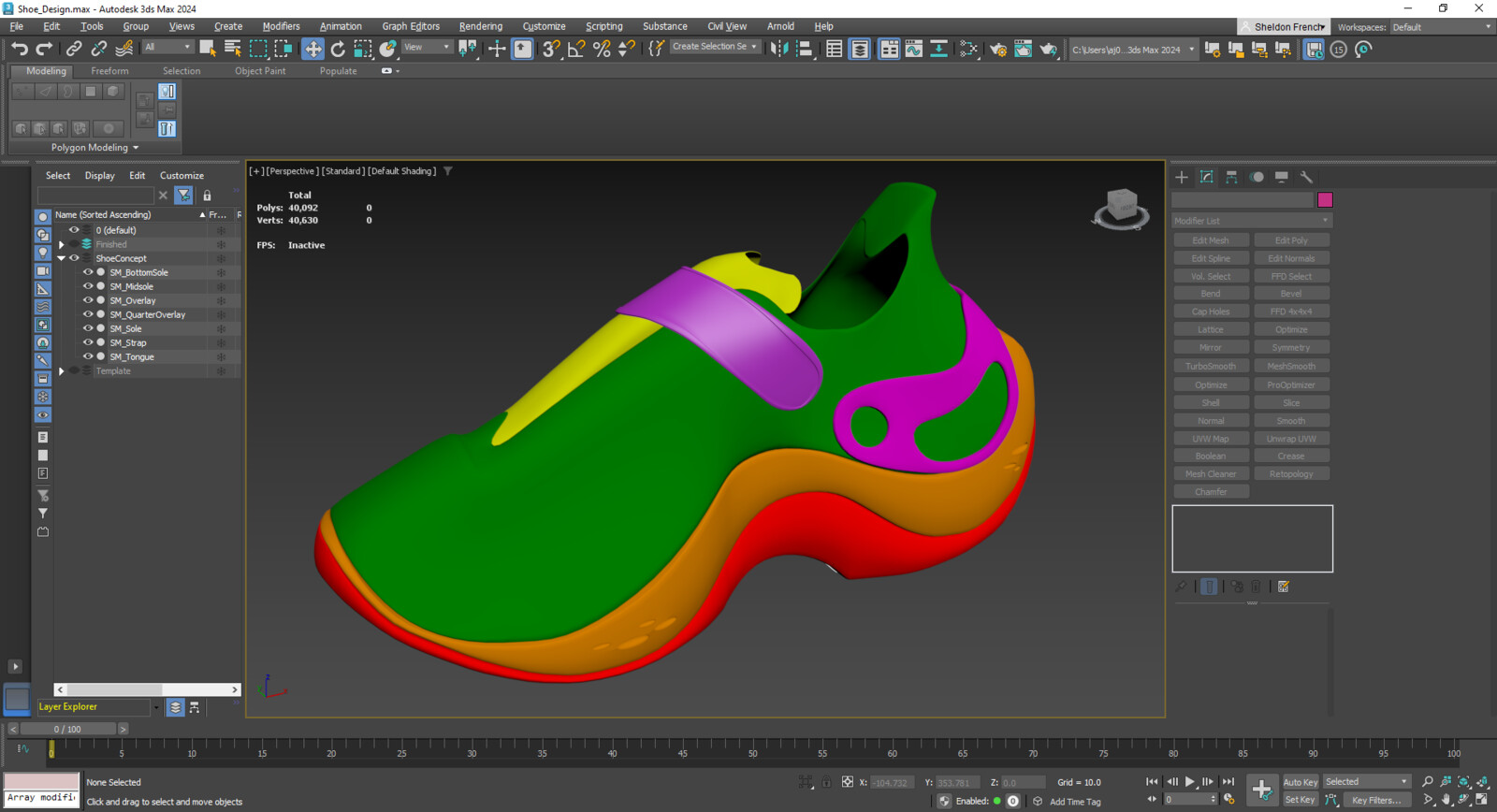
Task: Open scene explorer Display menu
Action: (x=99, y=176)
